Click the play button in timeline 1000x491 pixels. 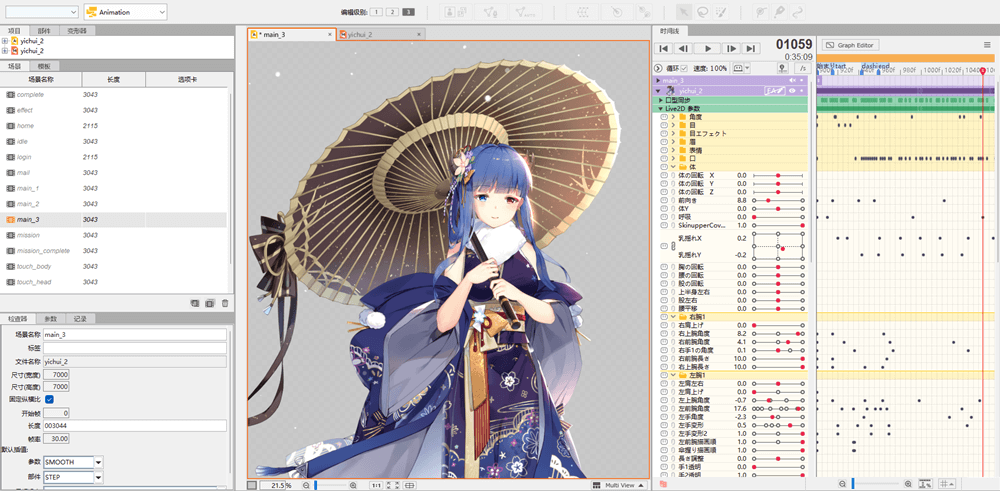[x=708, y=48]
